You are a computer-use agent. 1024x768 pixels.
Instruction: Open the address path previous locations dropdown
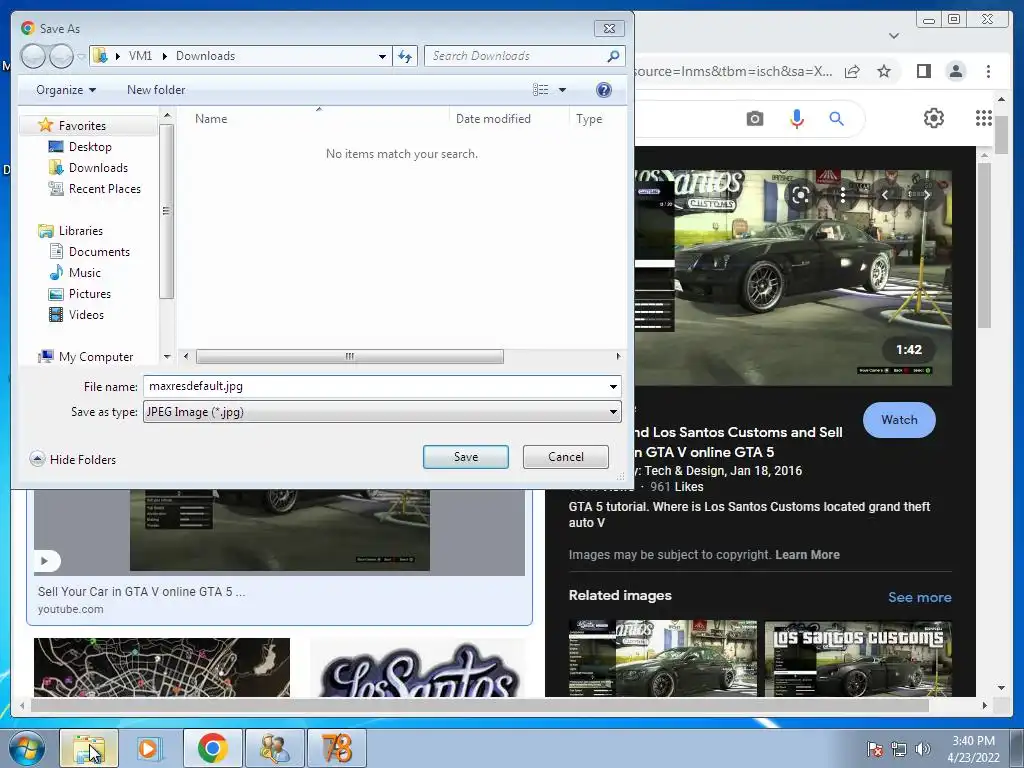pyautogui.click(x=382, y=56)
